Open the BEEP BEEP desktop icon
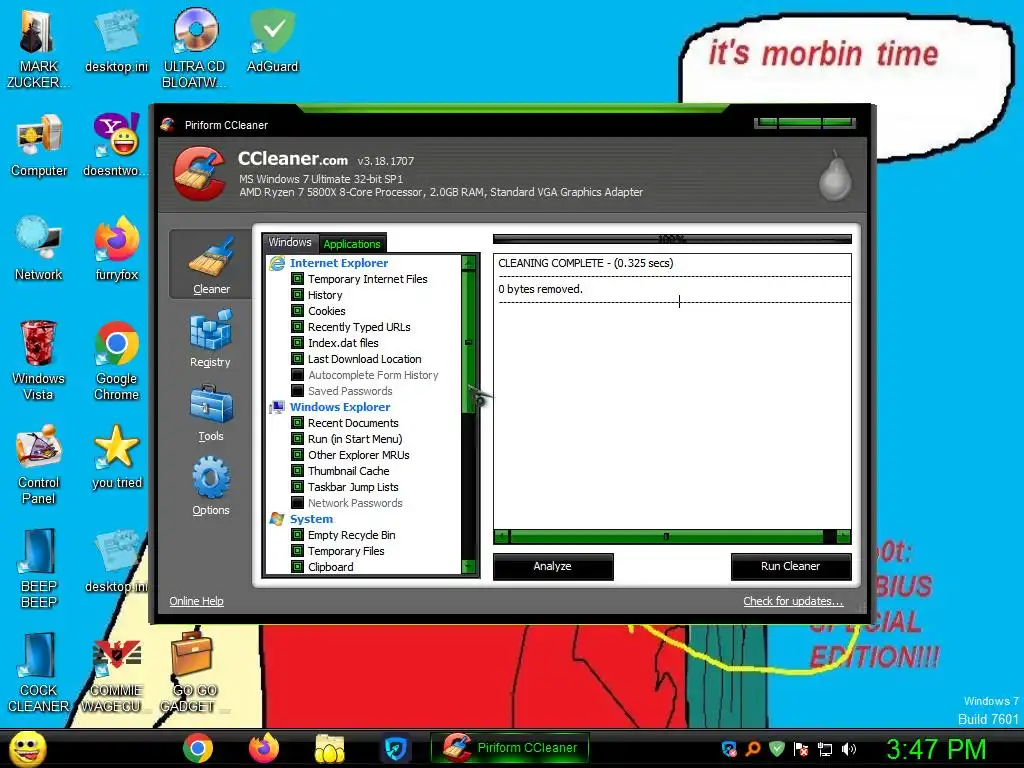 click(x=39, y=568)
